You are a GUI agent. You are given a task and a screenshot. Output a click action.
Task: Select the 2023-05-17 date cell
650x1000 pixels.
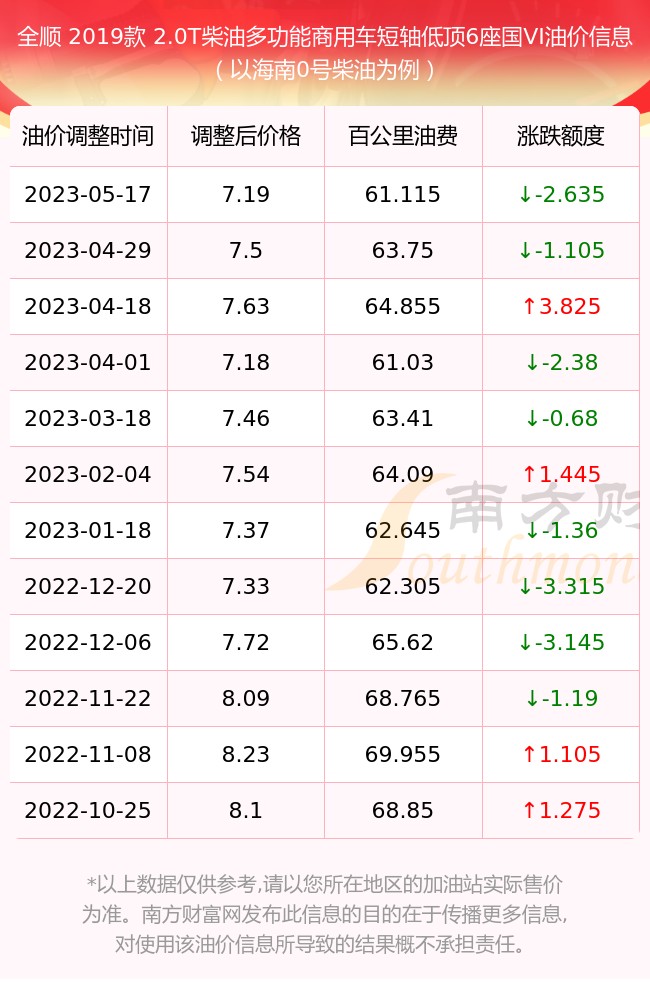(88, 195)
